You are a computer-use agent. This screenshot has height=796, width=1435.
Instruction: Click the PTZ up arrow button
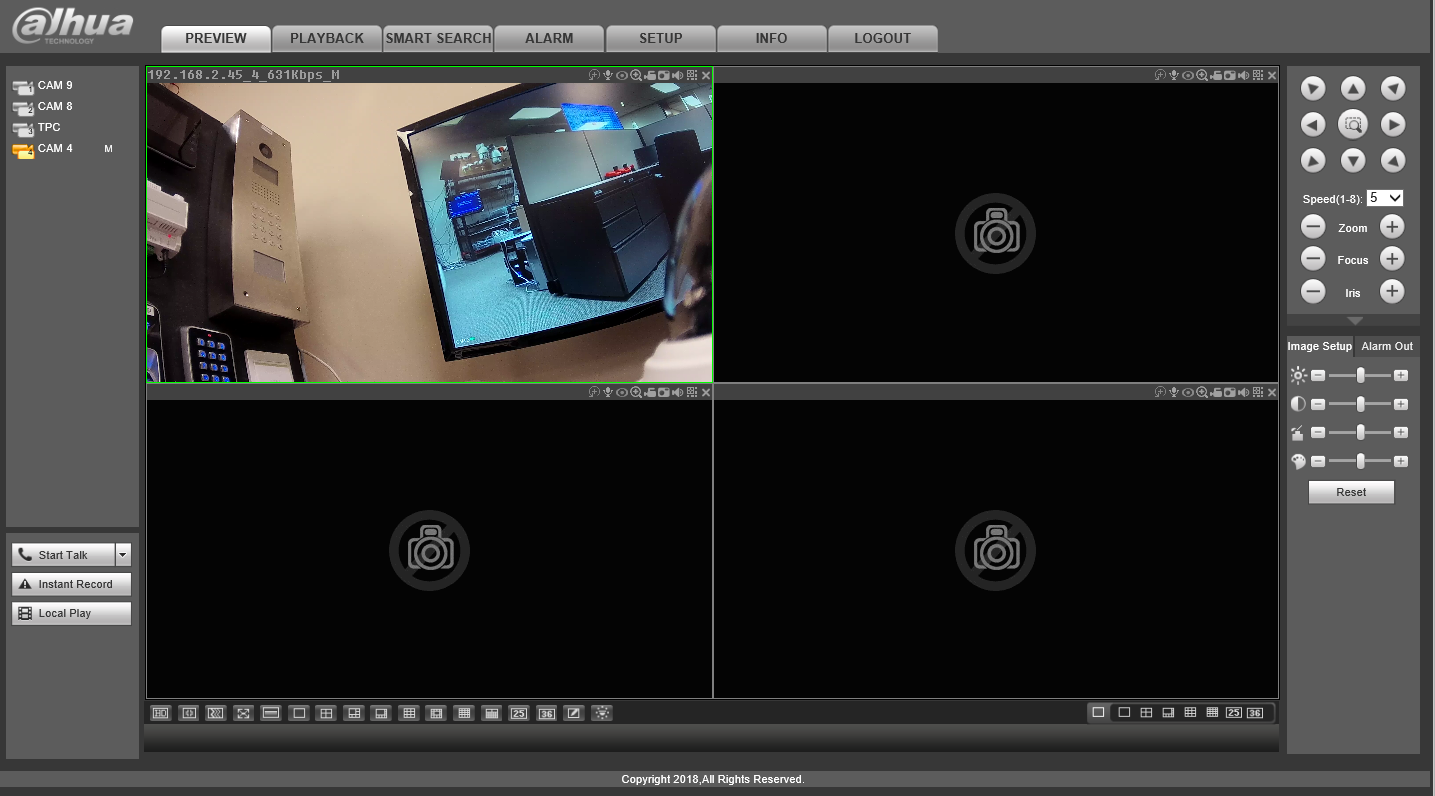[x=1352, y=89]
